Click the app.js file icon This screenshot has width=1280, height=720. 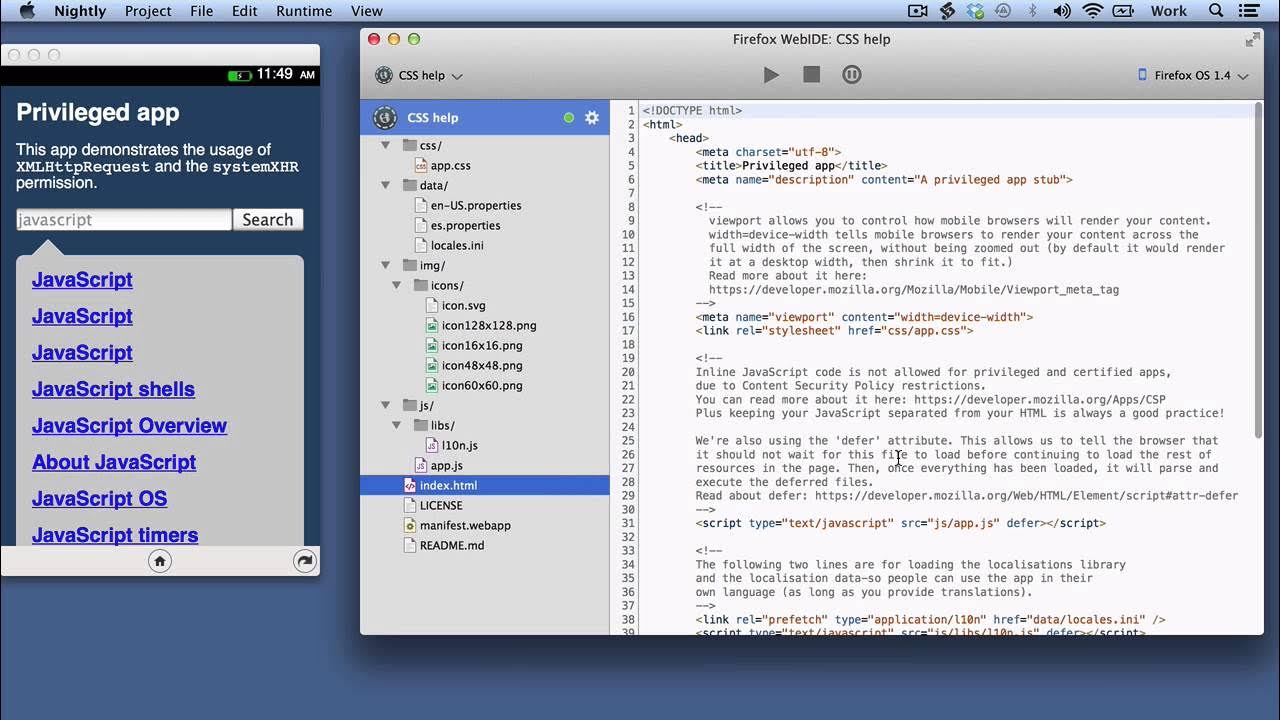pos(421,466)
